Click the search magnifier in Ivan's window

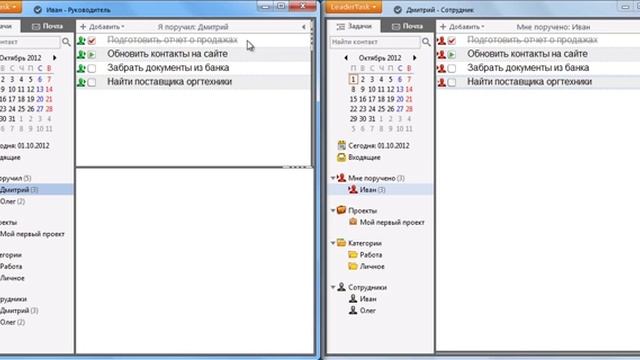click(66, 42)
